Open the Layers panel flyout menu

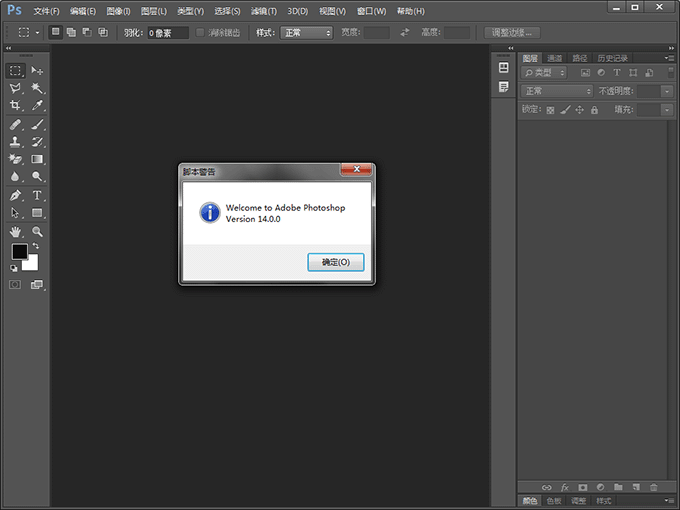click(669, 58)
